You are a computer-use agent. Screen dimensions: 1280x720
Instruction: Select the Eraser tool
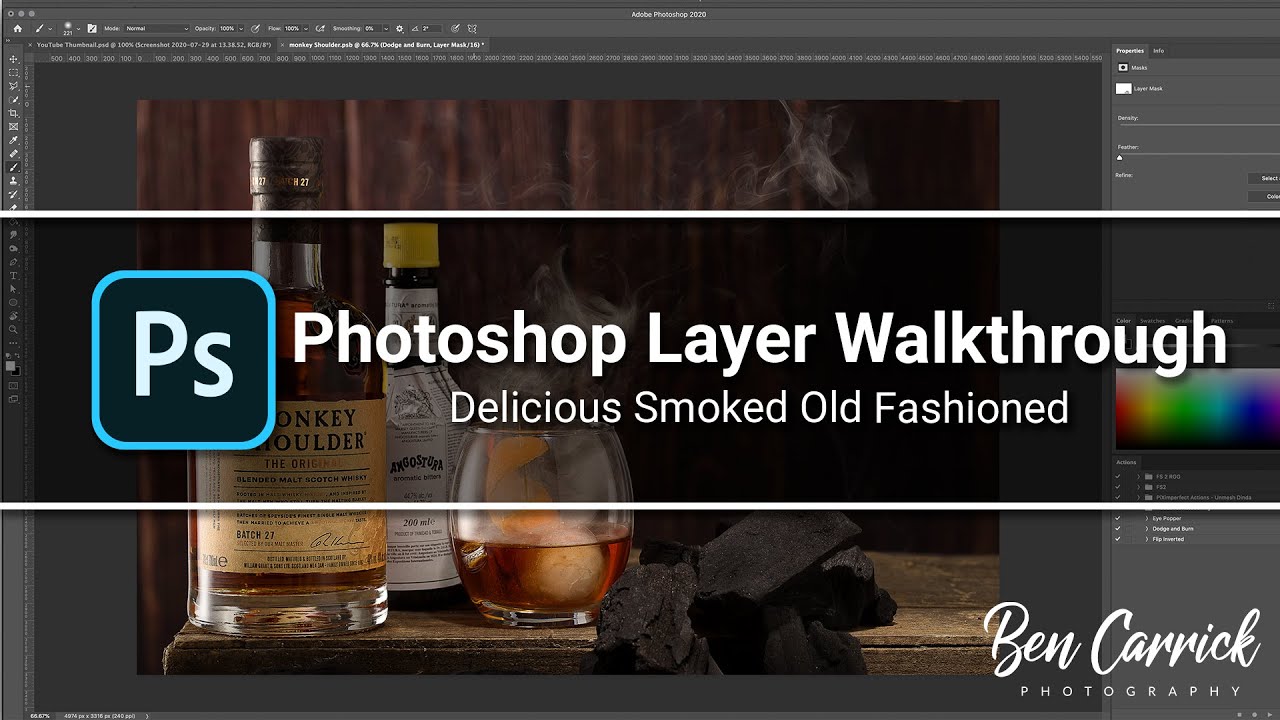[x=14, y=207]
